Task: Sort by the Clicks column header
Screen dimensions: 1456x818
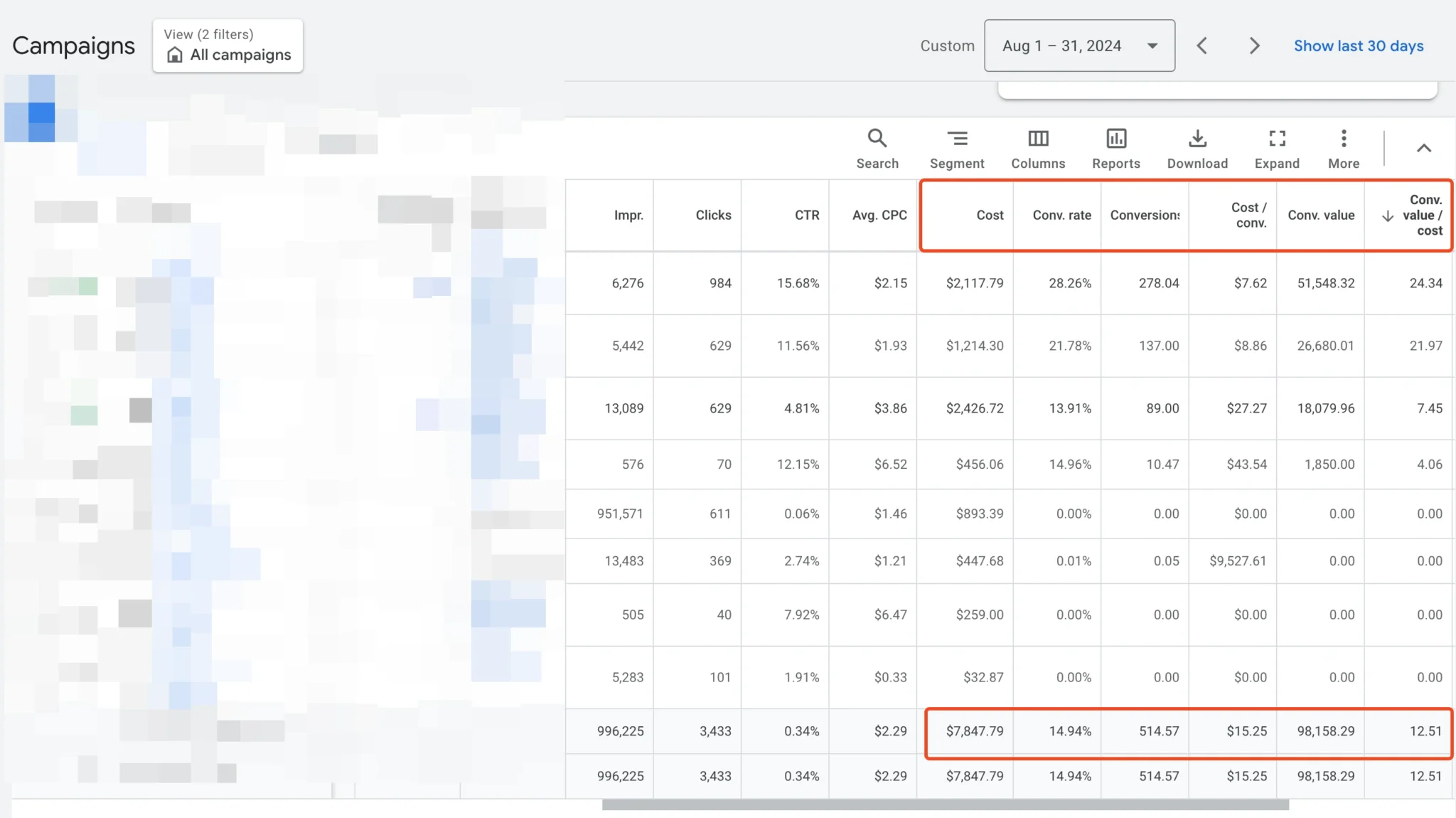Action: pos(712,215)
